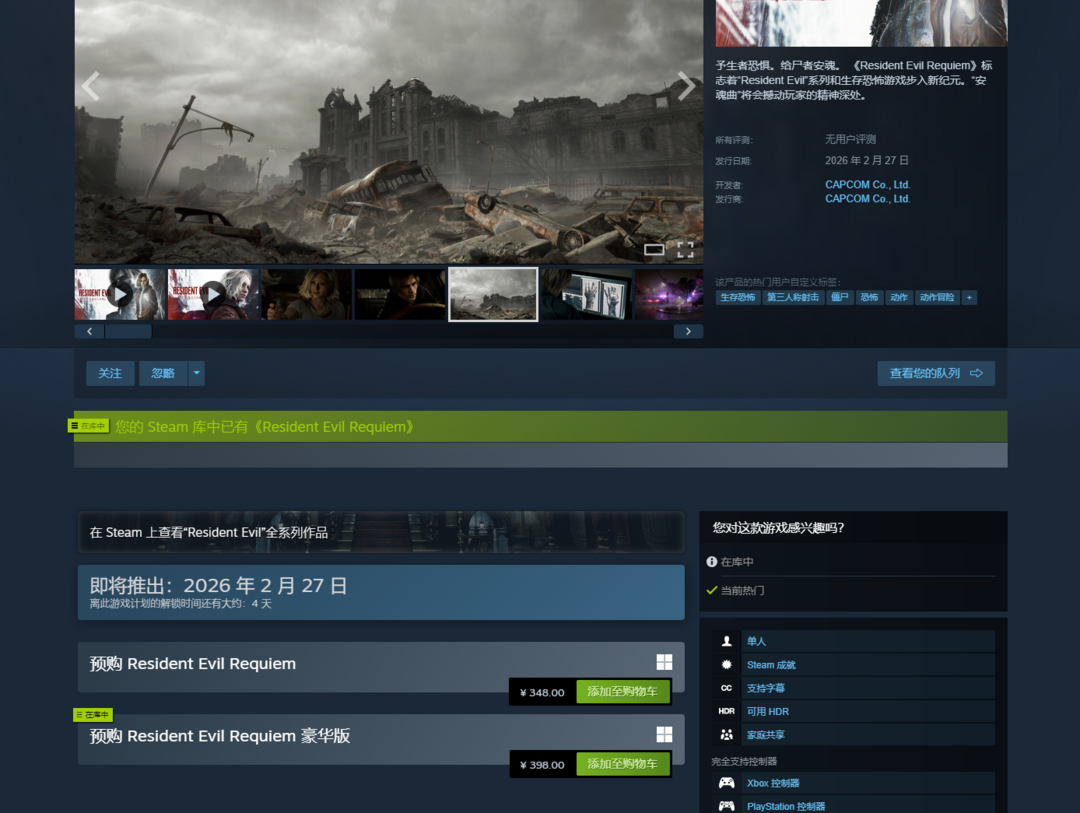1080x813 pixels.
Task: Open the fullscreen icon on the screenshot viewer
Action: point(685,249)
